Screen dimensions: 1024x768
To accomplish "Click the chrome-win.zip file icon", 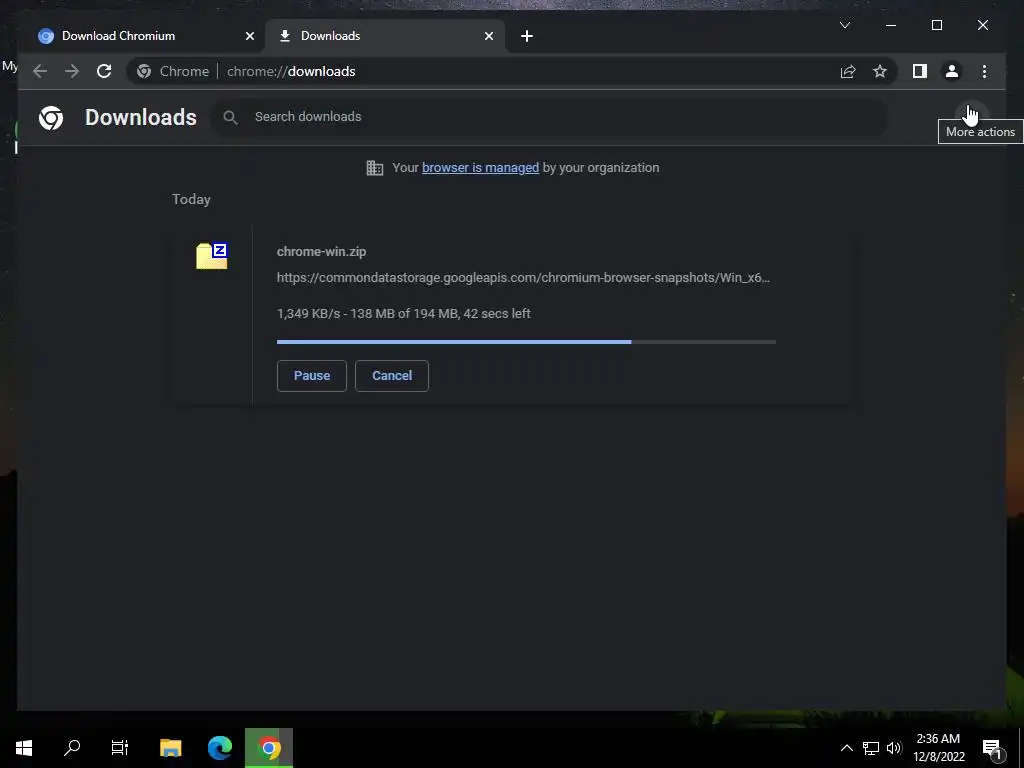I will click(x=212, y=255).
